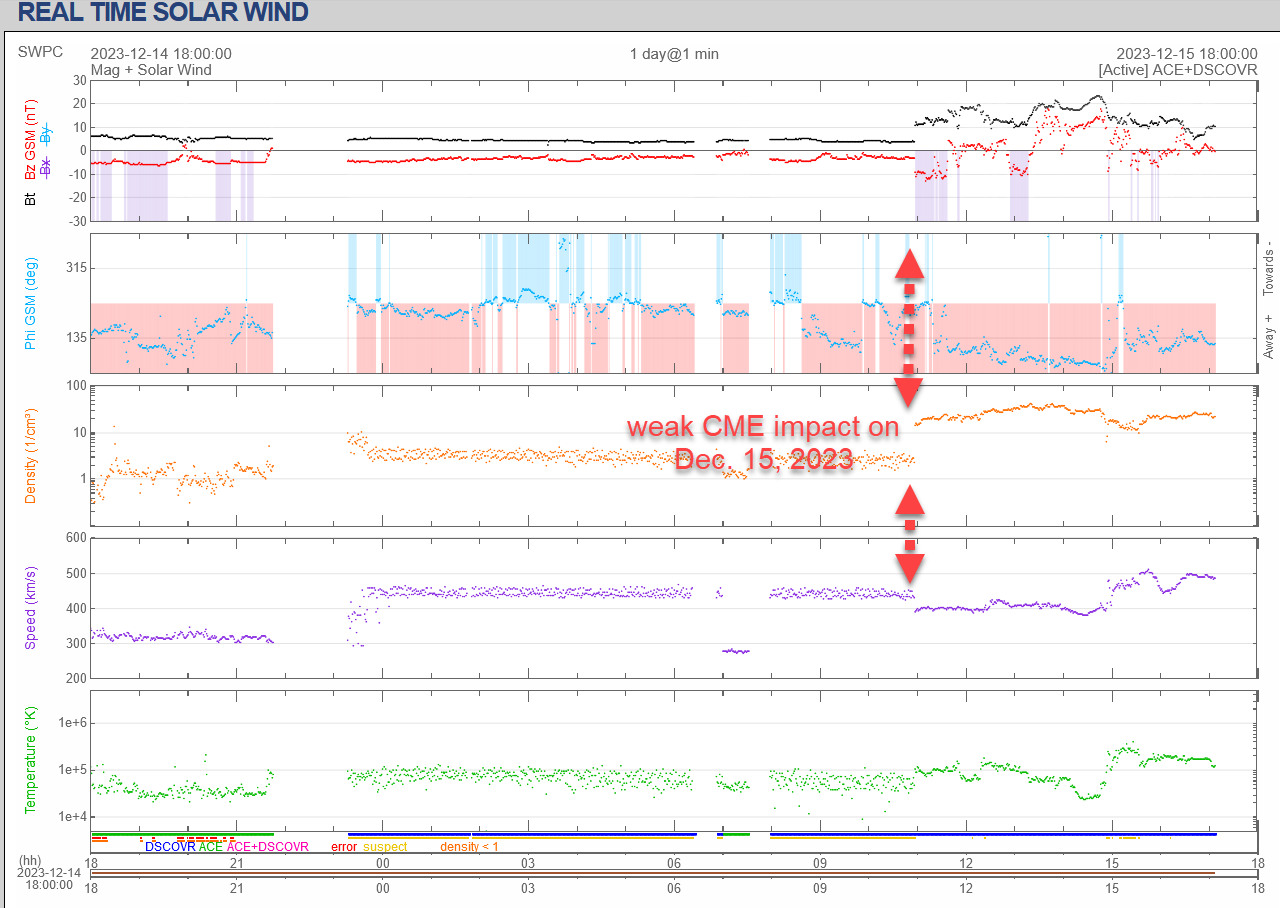Select the 1 day@1 min resolution label
The image size is (1280, 908).
(674, 54)
